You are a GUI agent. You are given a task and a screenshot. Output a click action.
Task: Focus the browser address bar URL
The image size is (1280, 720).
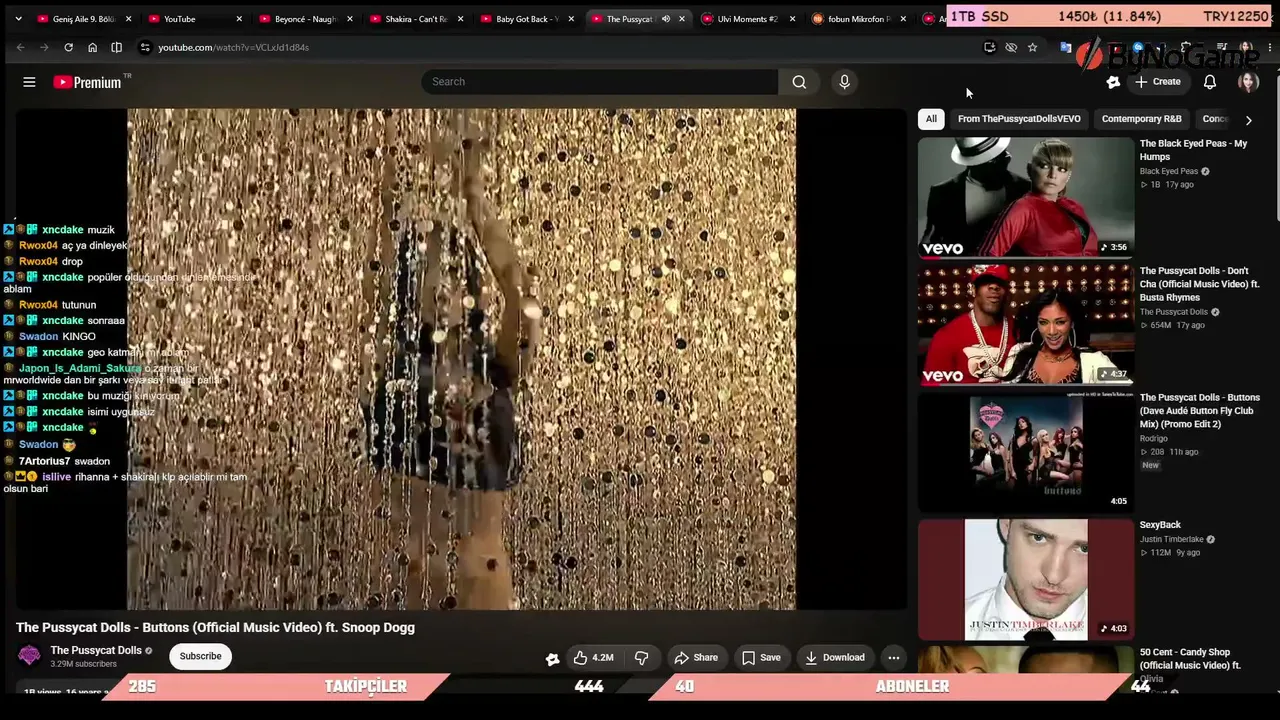(x=233, y=47)
